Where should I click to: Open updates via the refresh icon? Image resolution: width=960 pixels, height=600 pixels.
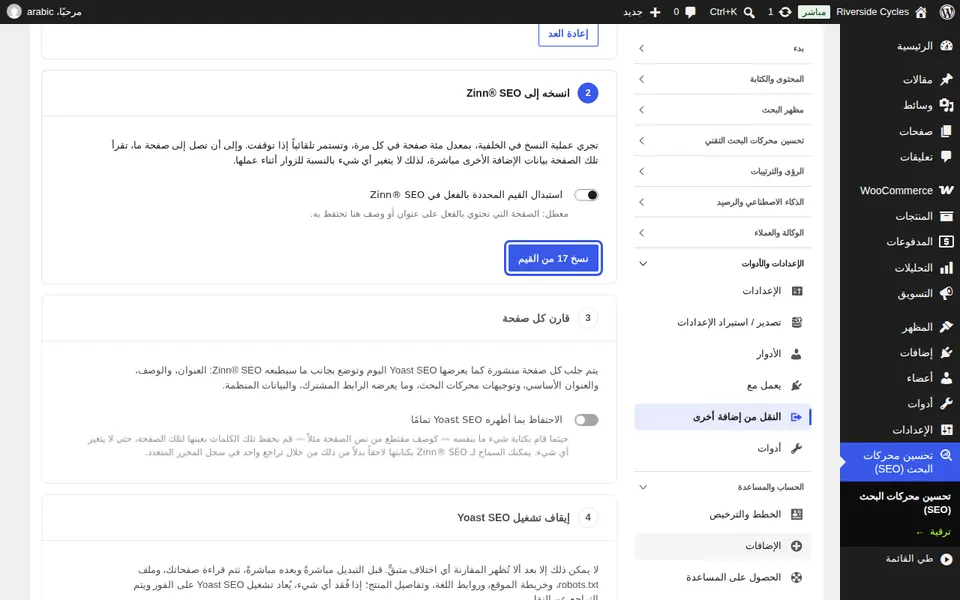785,12
